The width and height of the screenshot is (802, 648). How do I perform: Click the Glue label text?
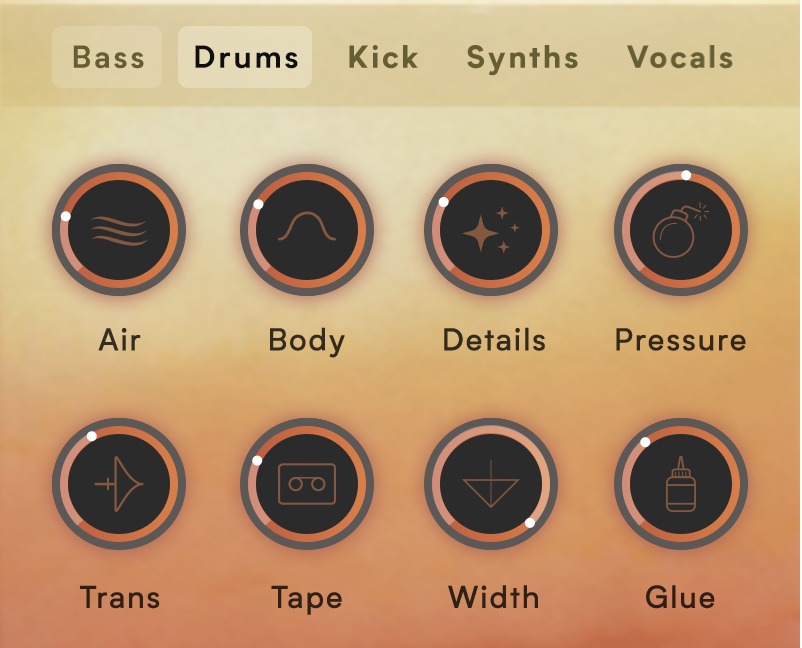pyautogui.click(x=680, y=597)
